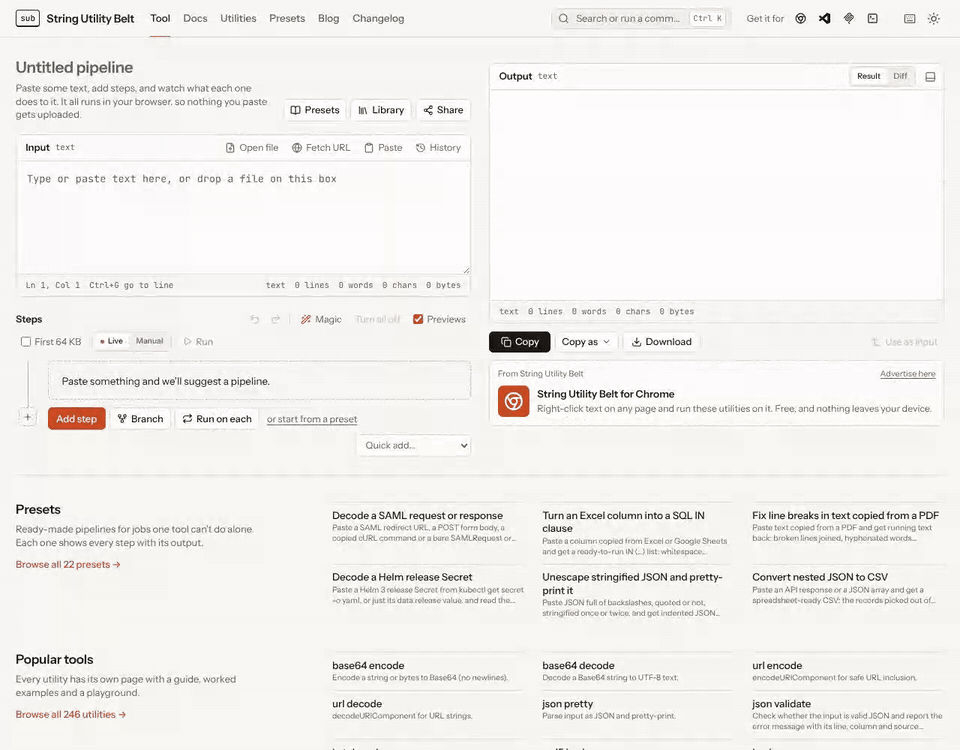Open Utilities in the navigation
This screenshot has width=960, height=750.
pyautogui.click(x=238, y=18)
